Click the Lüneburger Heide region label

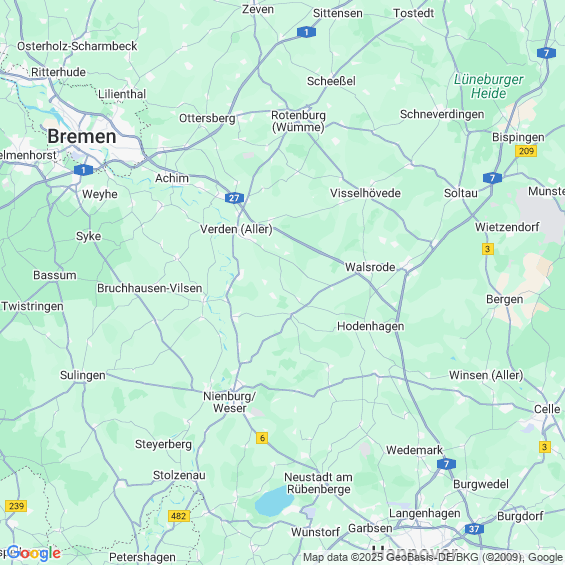click(x=489, y=86)
